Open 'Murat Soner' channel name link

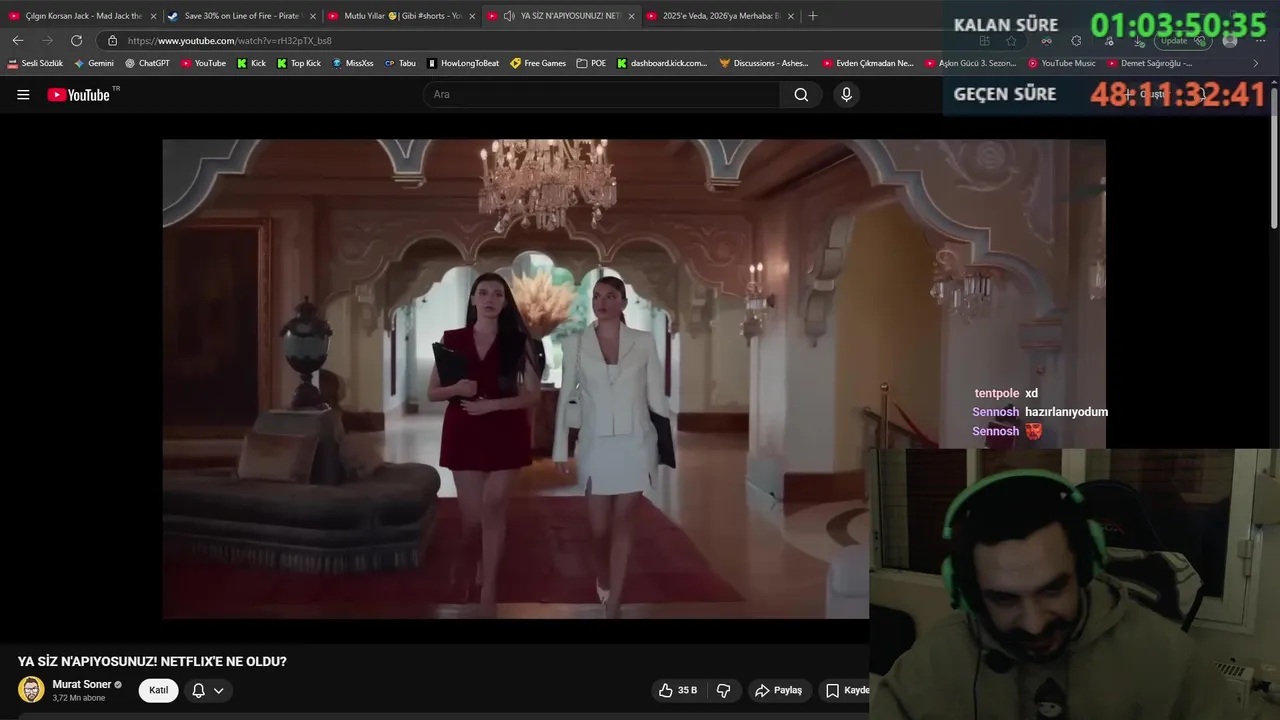[82, 684]
